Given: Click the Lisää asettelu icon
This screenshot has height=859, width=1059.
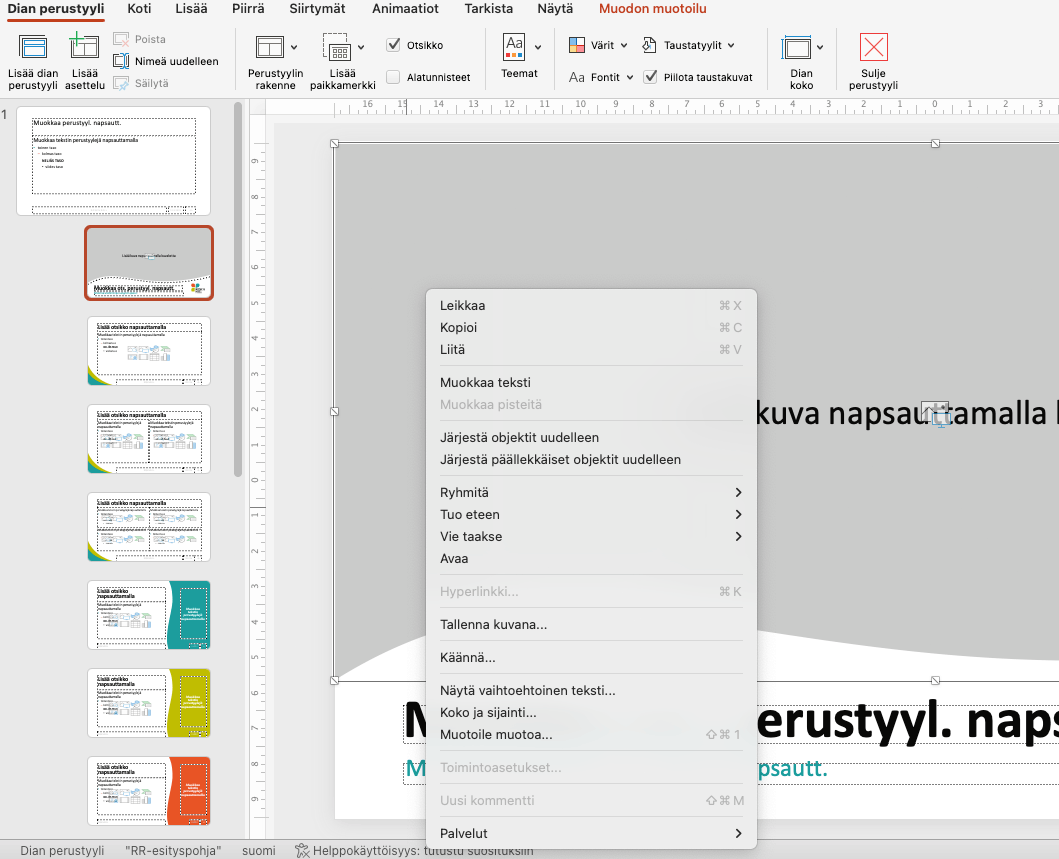Looking at the screenshot, I should coord(84,47).
